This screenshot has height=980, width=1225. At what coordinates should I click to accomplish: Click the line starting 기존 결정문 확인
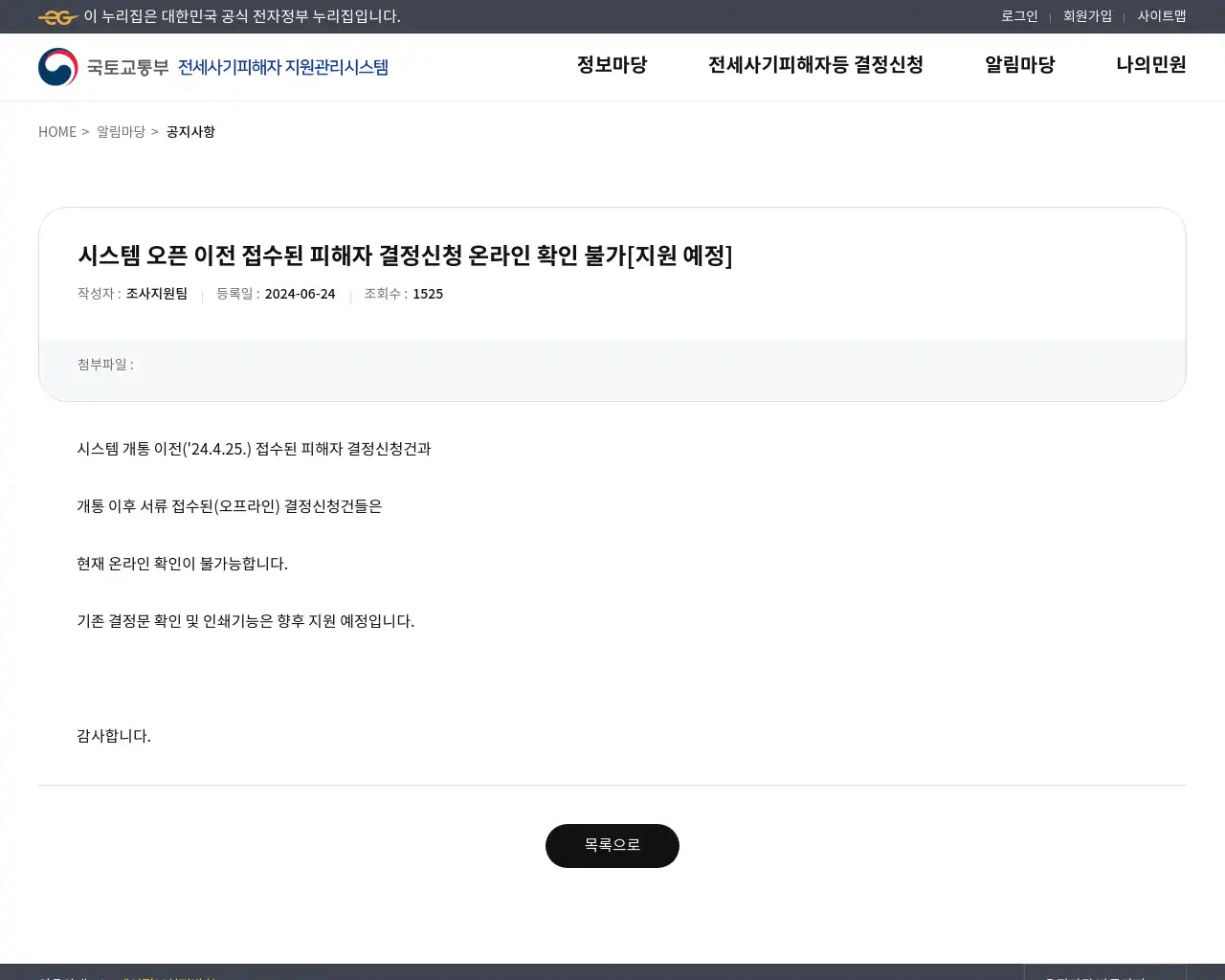click(245, 621)
